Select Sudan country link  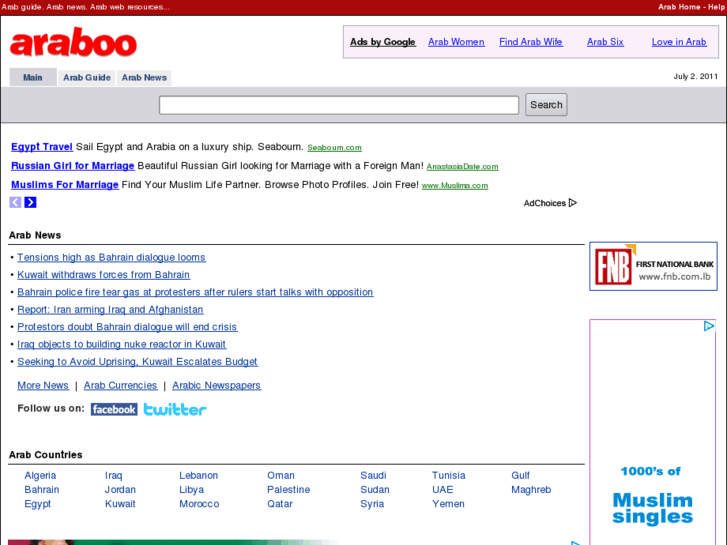coord(375,489)
